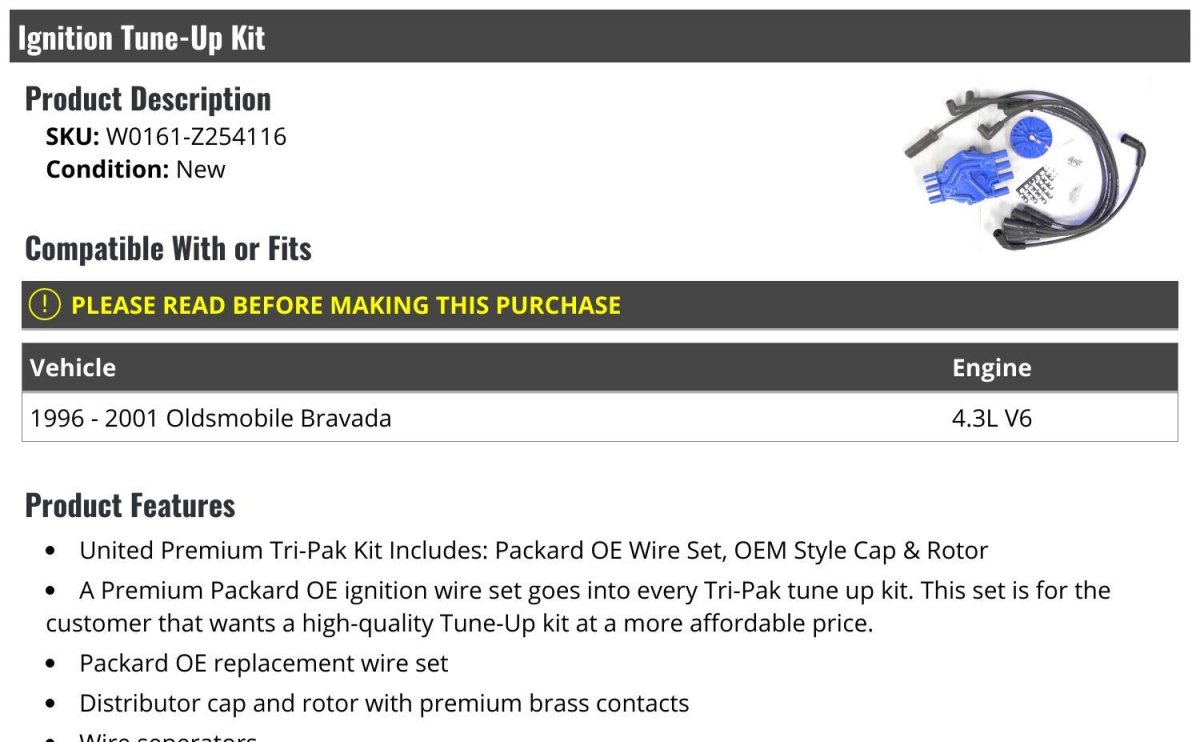
Task: Click the SKU number W0161-Z254116
Action: pyautogui.click(x=196, y=136)
